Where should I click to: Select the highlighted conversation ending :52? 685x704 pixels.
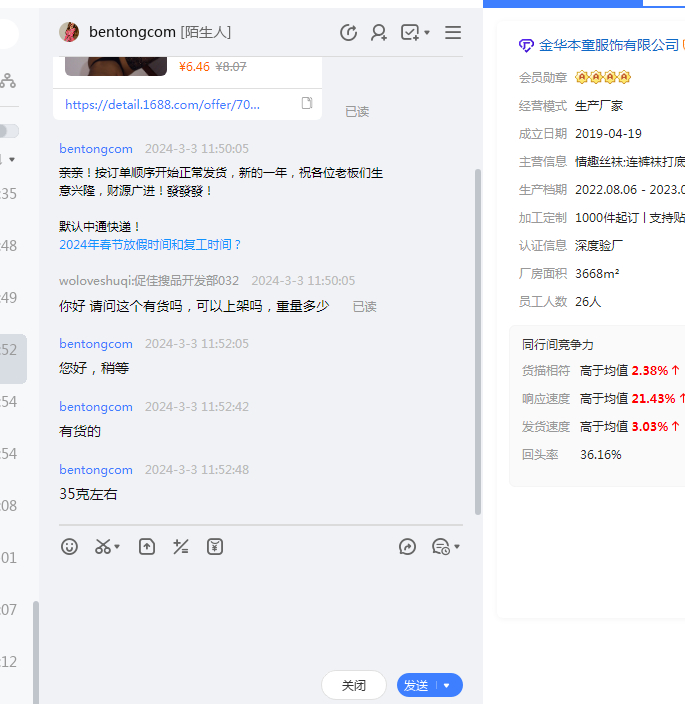click(x=12, y=359)
